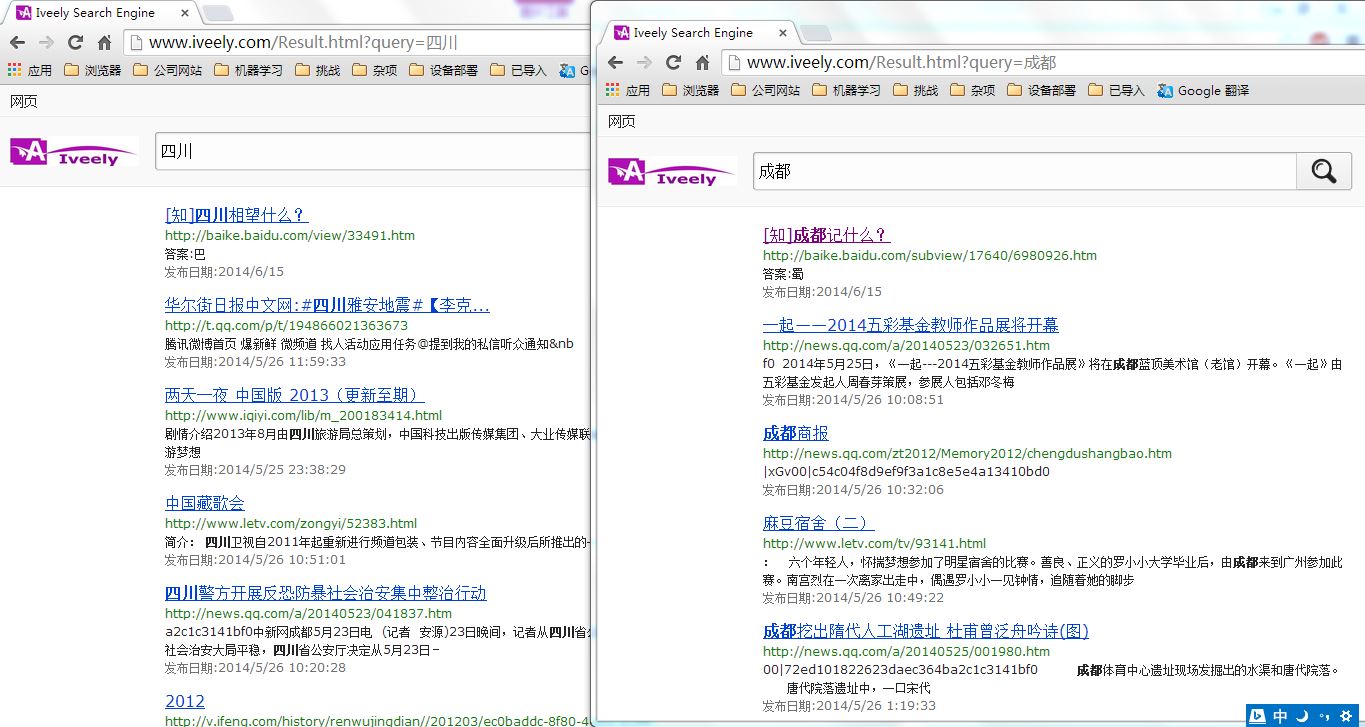Click gear settings icon in IME toolbar

pos(1346,716)
